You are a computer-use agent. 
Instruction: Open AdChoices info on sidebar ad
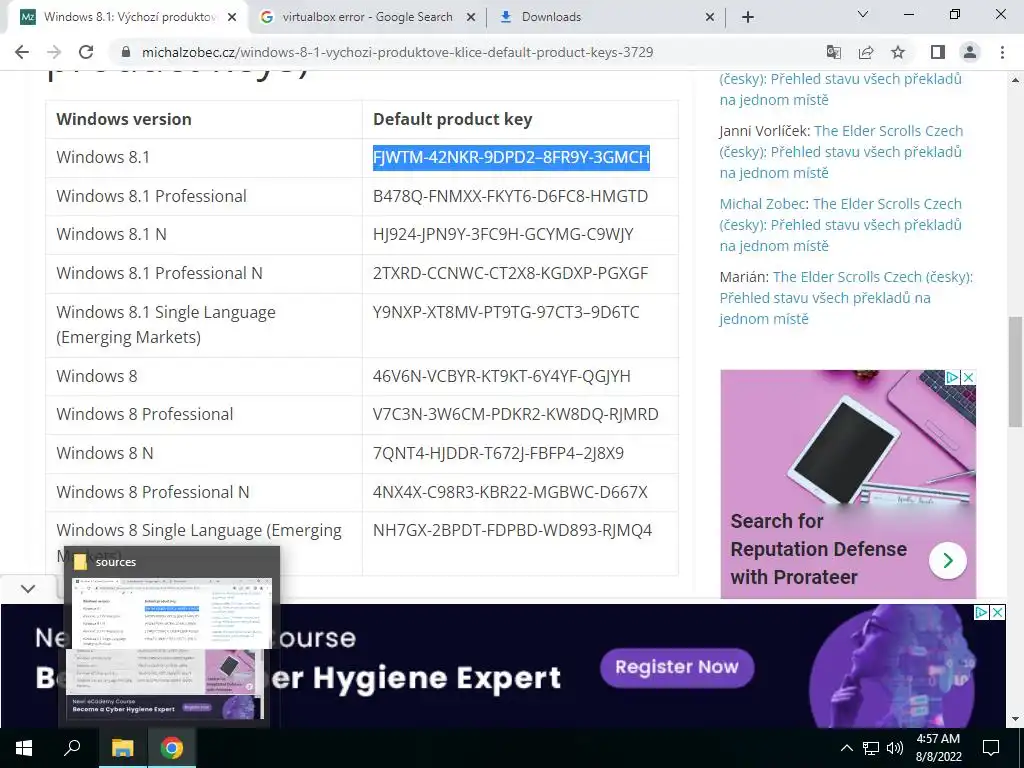(x=953, y=377)
